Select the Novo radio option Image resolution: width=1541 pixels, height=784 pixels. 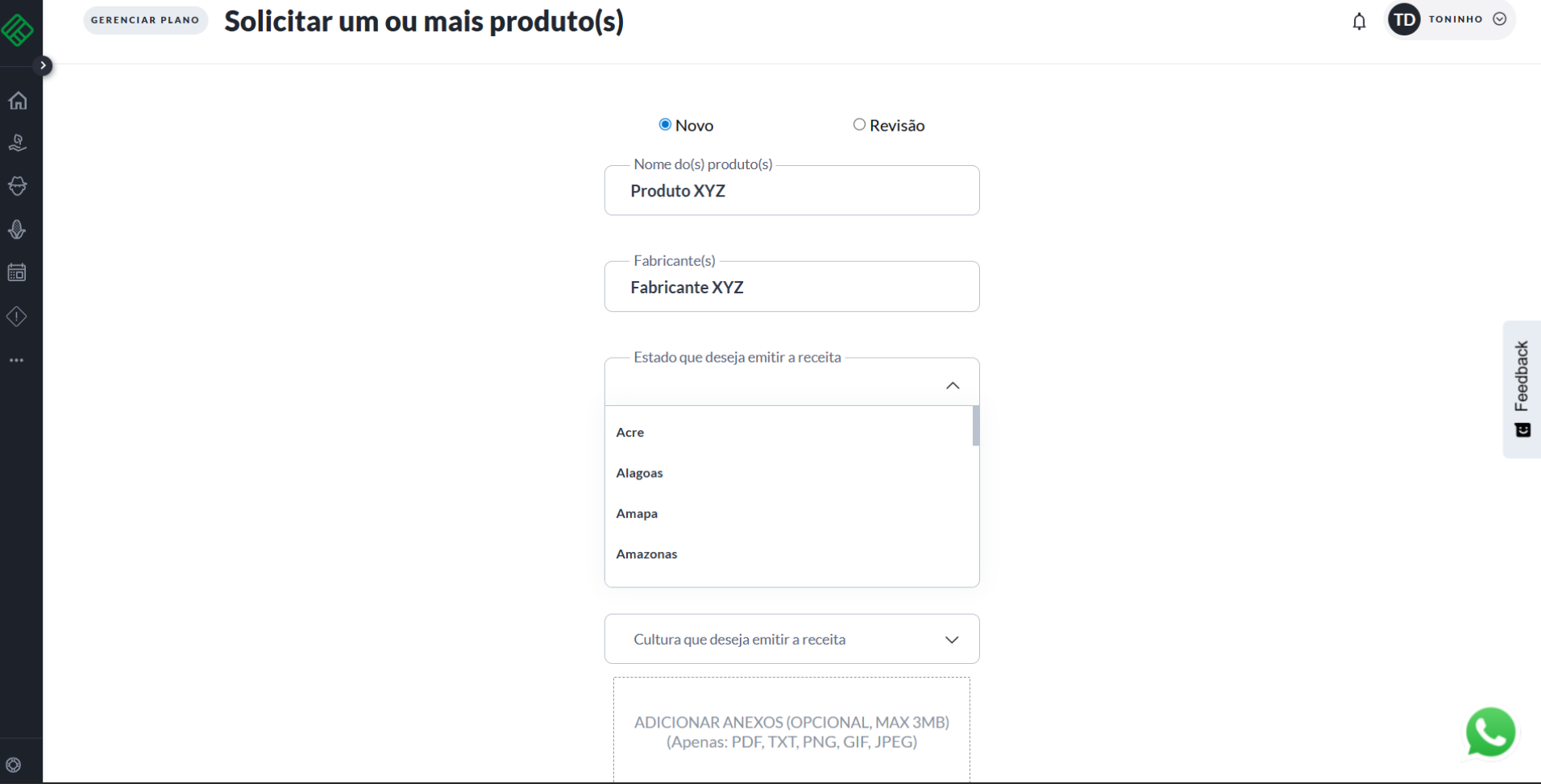[665, 125]
